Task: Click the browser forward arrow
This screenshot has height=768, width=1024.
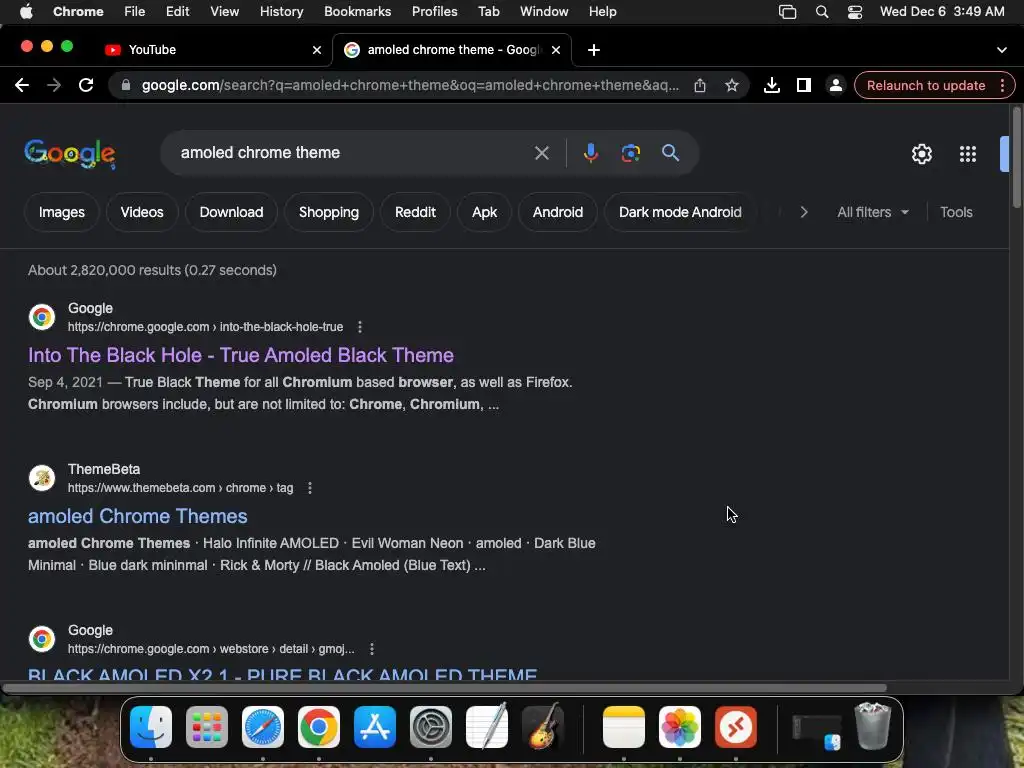Action: [x=54, y=85]
